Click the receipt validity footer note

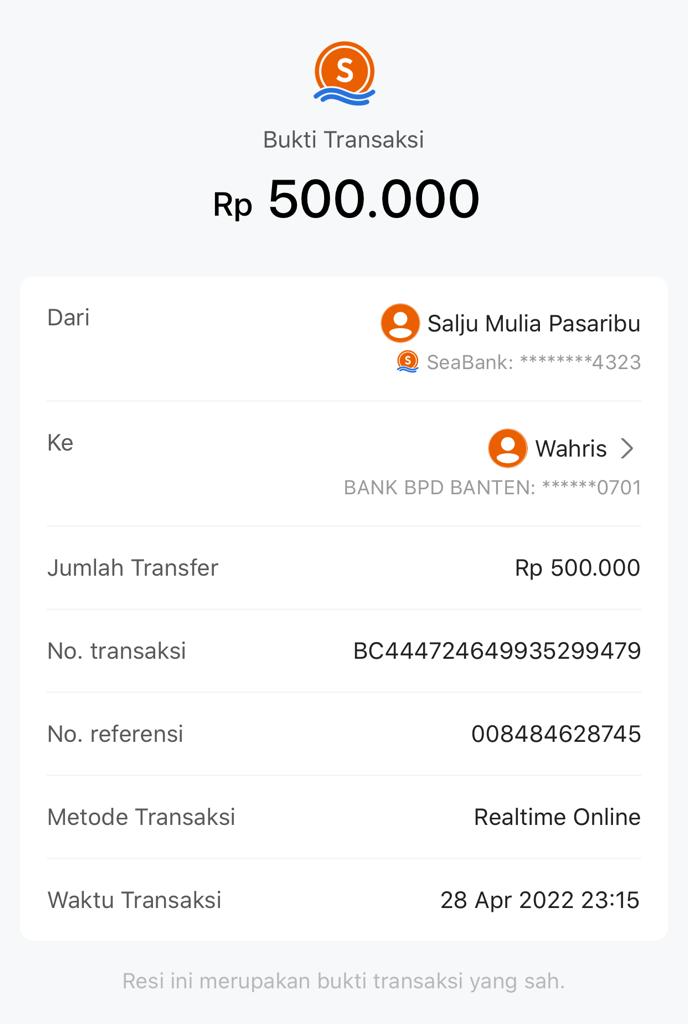coord(343,980)
